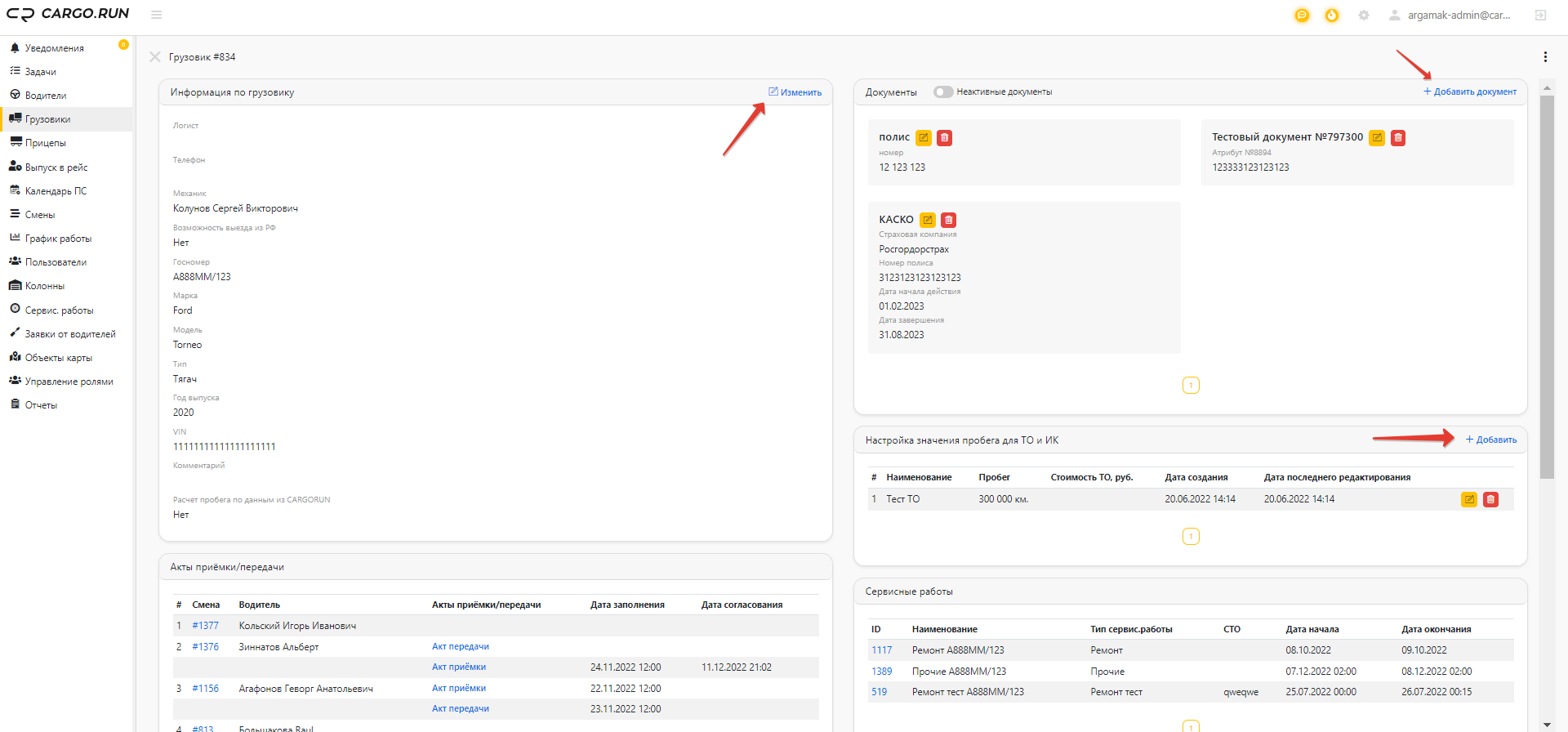
Task: Close the Грузовик #834 page
Action: [154, 57]
